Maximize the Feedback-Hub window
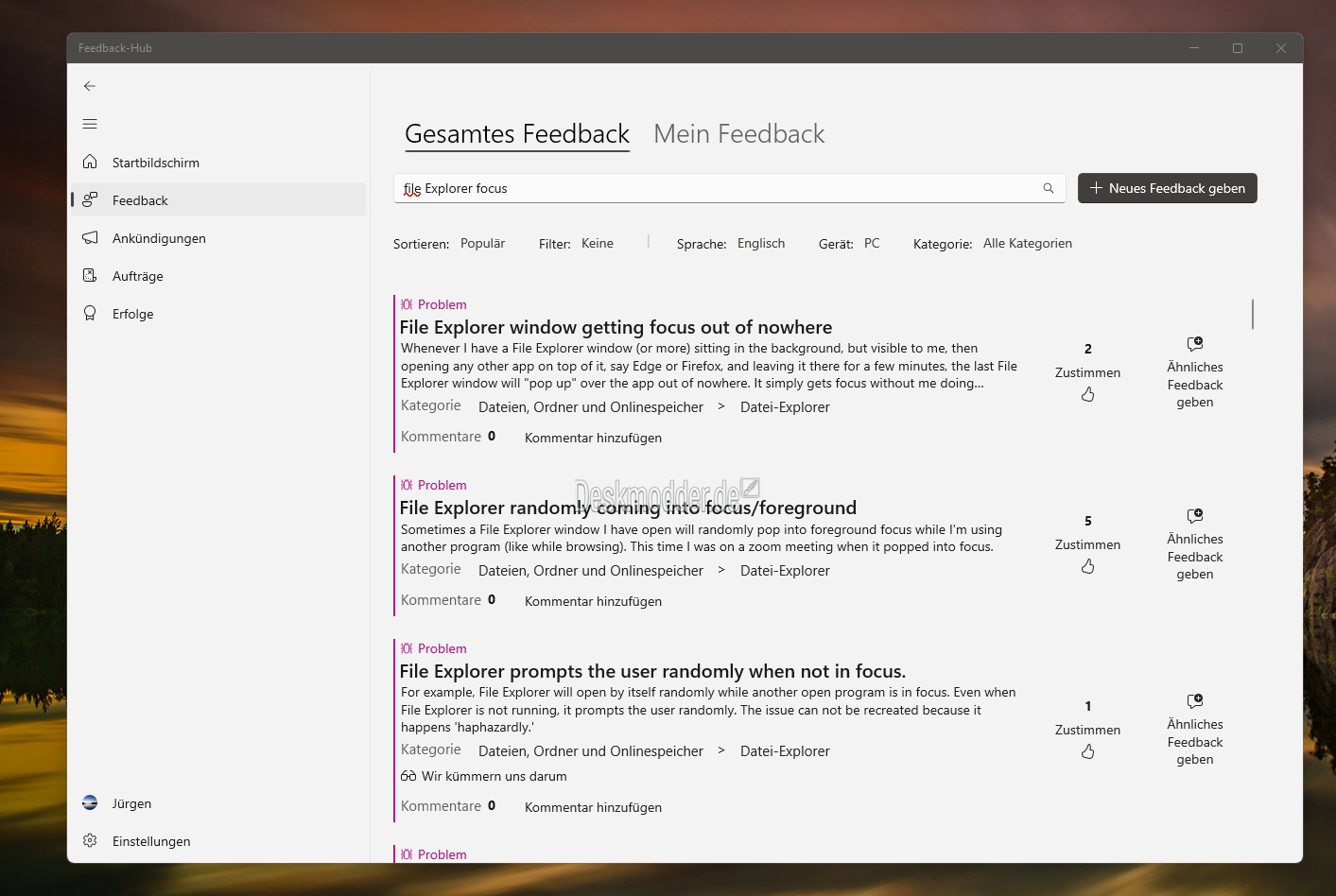This screenshot has width=1336, height=896. coord(1238,48)
